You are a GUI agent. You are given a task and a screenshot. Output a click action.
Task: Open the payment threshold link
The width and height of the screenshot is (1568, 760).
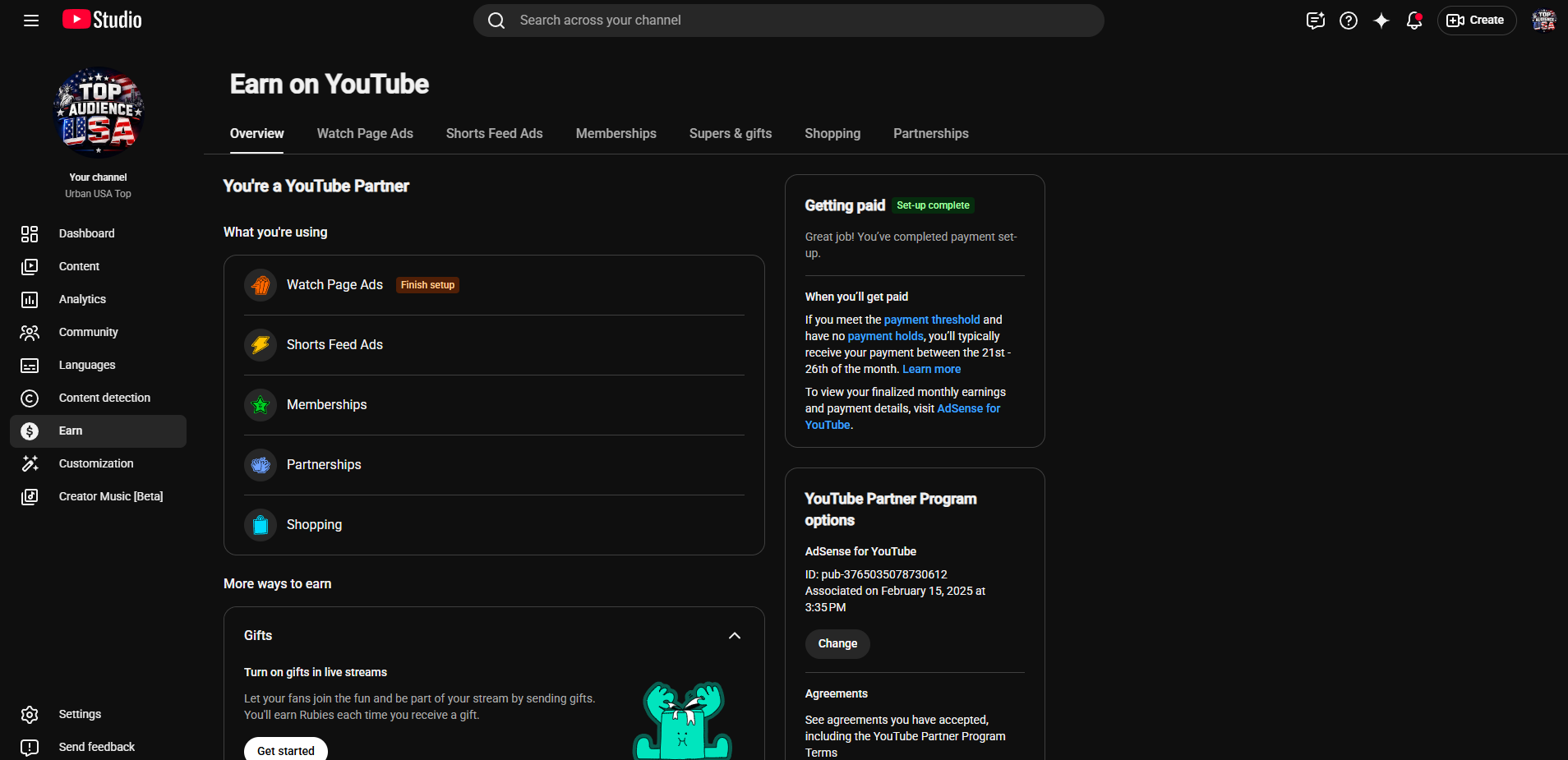click(932, 320)
